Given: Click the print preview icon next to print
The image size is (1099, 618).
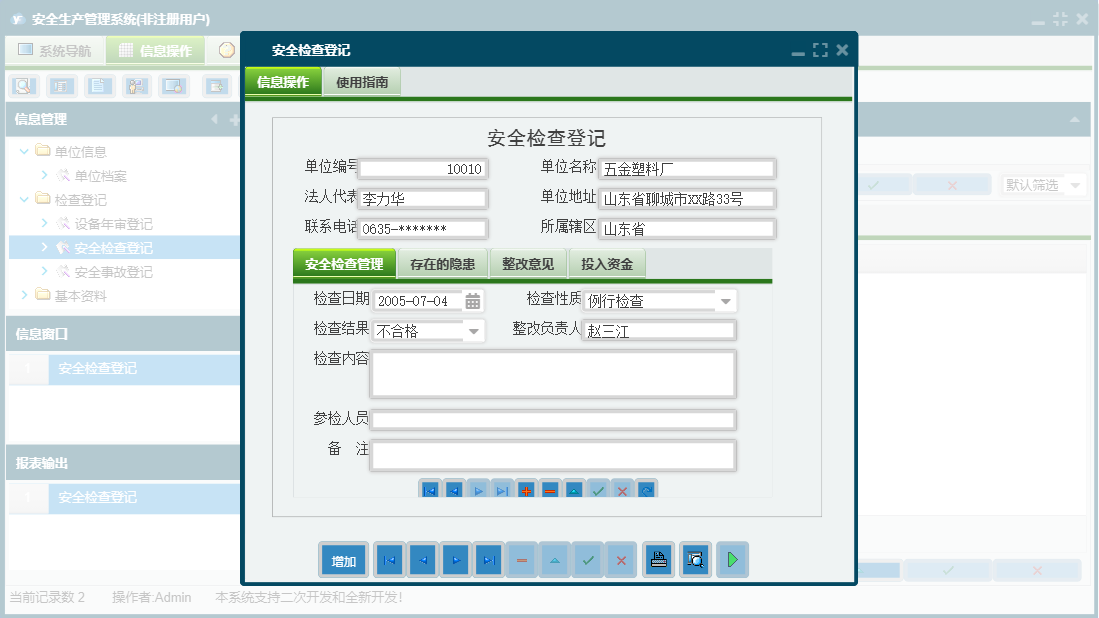Looking at the screenshot, I should [x=695, y=559].
